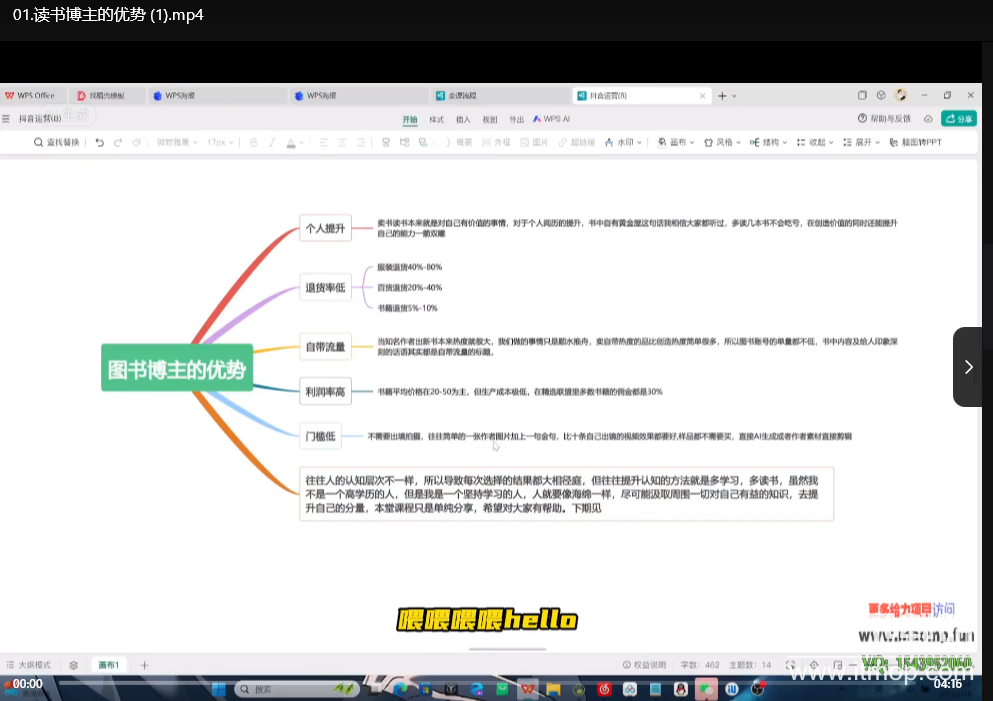Open 查找替换 search tool
993x701 pixels.
point(56,143)
